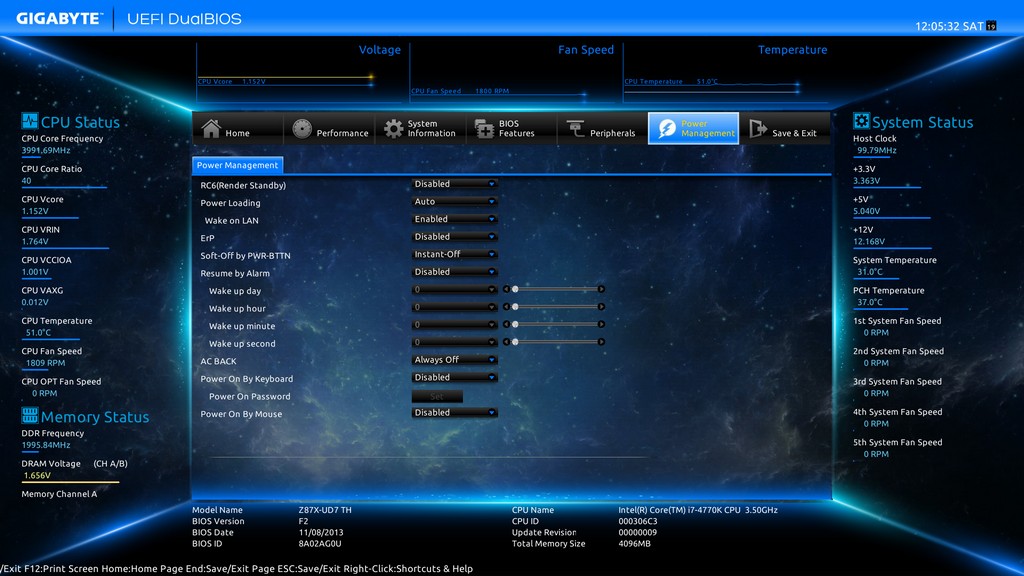Click the Power On Password Set button
The width and height of the screenshot is (1024, 576).
pos(437,396)
